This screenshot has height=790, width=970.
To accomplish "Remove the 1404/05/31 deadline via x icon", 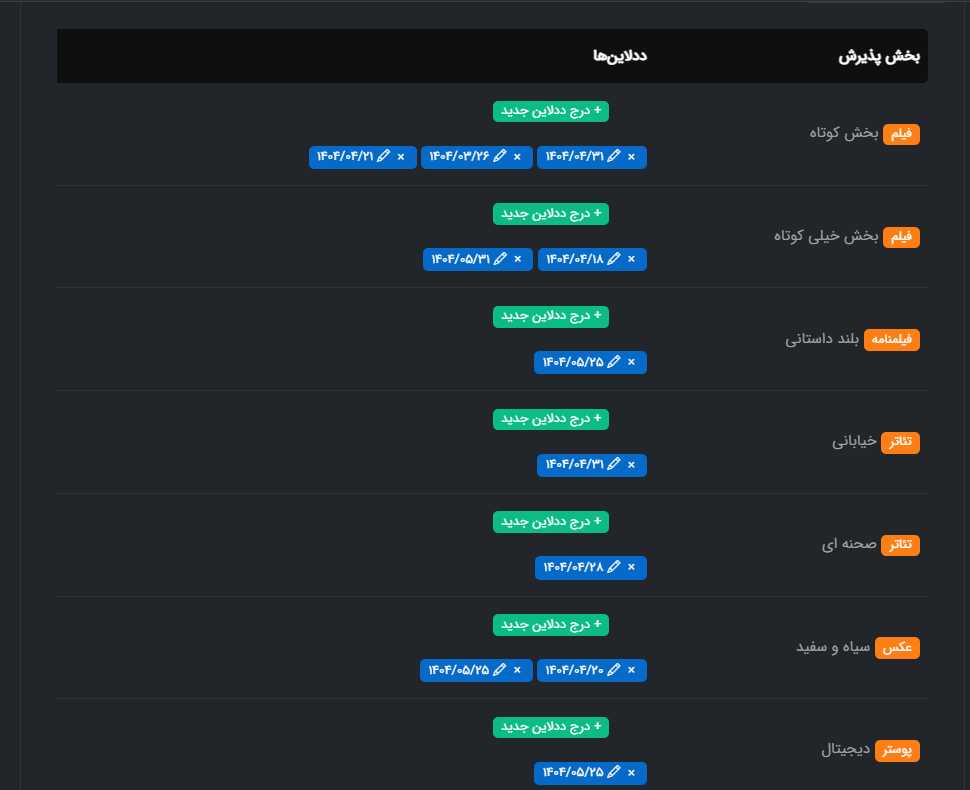I will [x=517, y=260].
